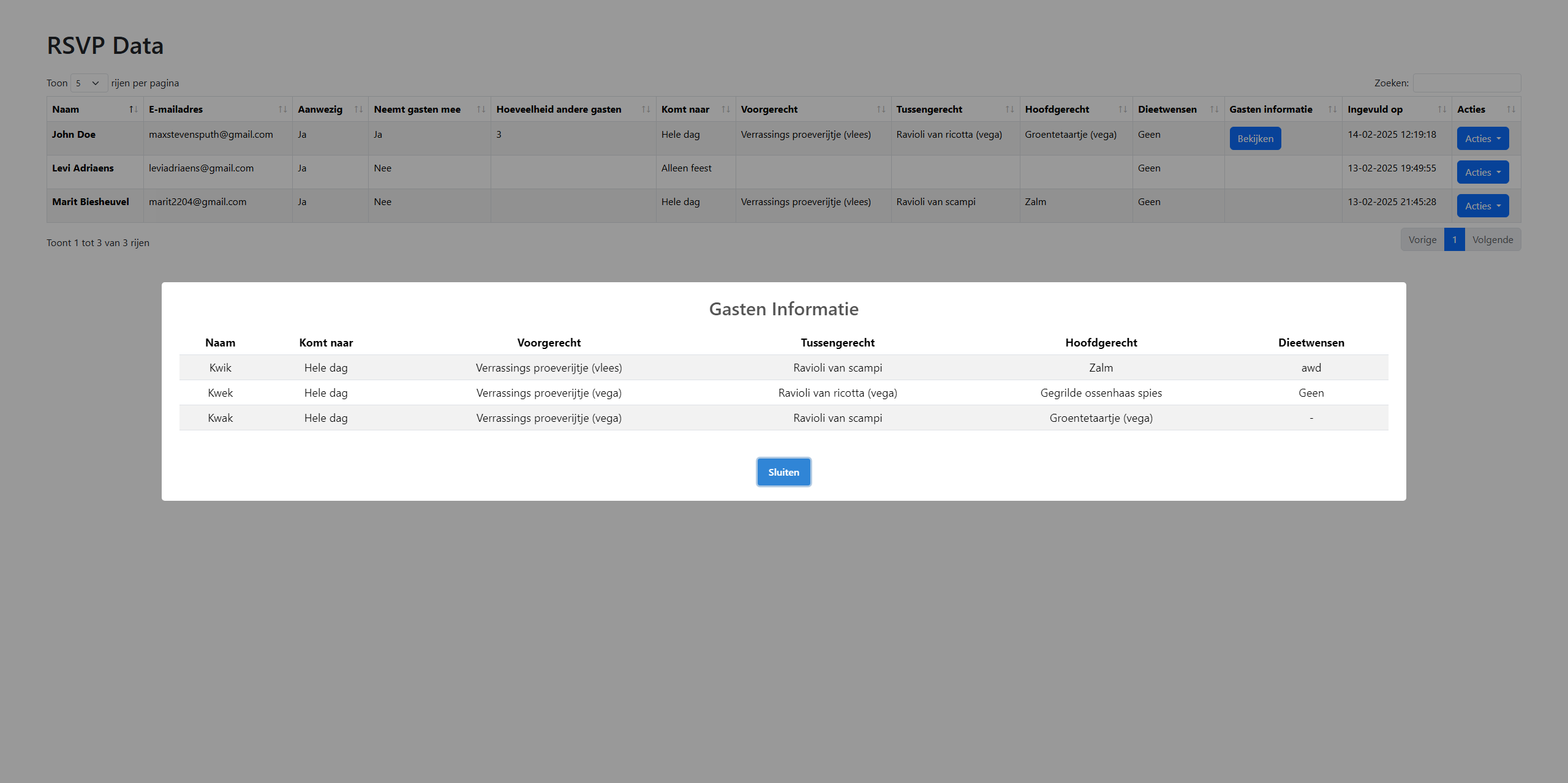Click Vorige pagination button
The height and width of the screenshot is (783, 1568).
point(1422,240)
